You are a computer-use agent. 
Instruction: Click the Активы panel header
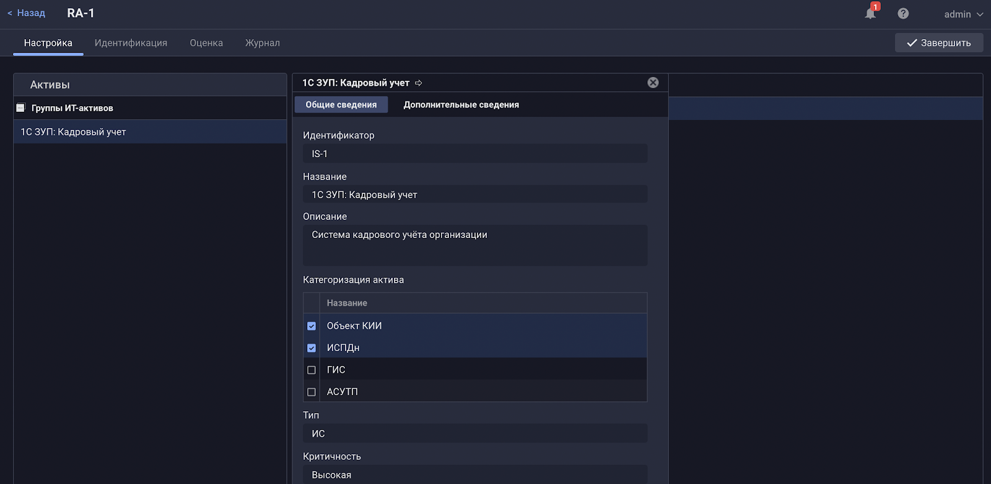pyautogui.click(x=150, y=85)
